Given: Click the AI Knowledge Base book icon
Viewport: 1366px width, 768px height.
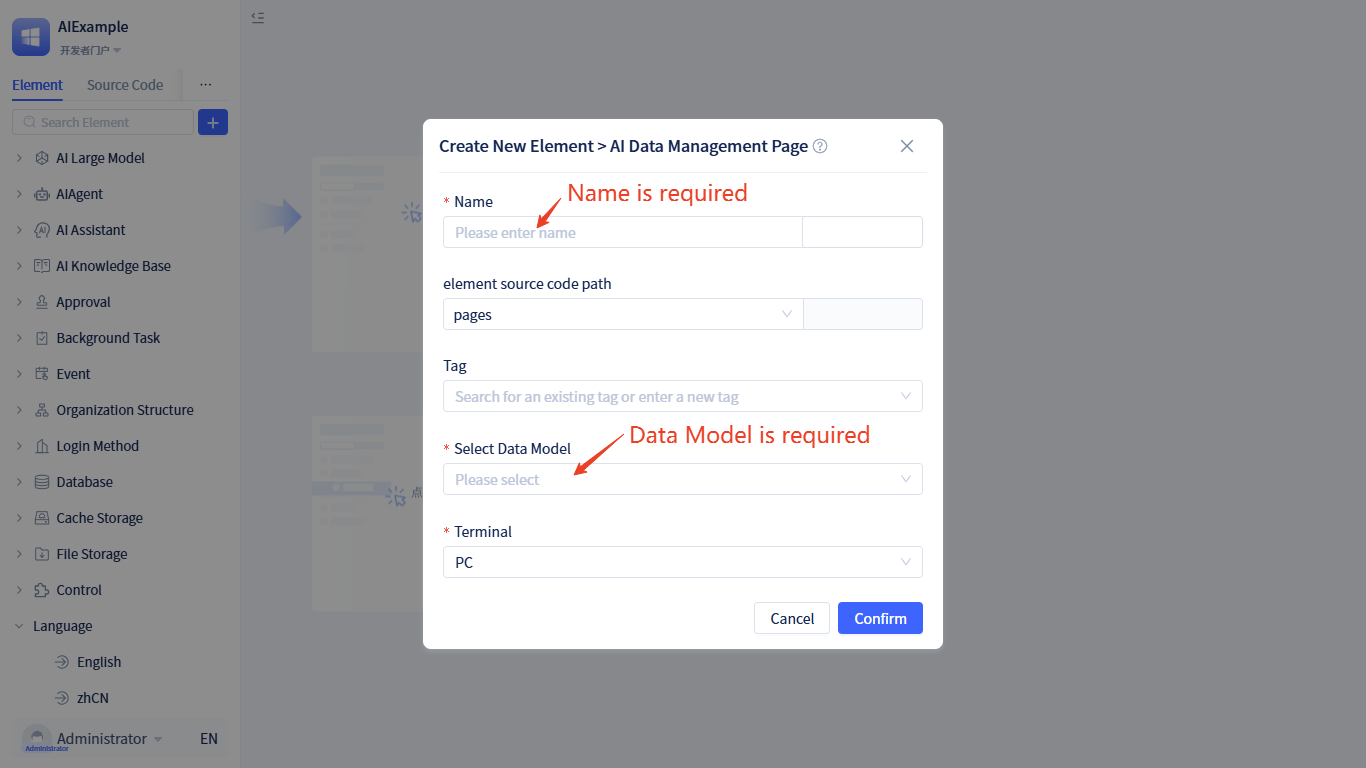Looking at the screenshot, I should pyautogui.click(x=42, y=266).
